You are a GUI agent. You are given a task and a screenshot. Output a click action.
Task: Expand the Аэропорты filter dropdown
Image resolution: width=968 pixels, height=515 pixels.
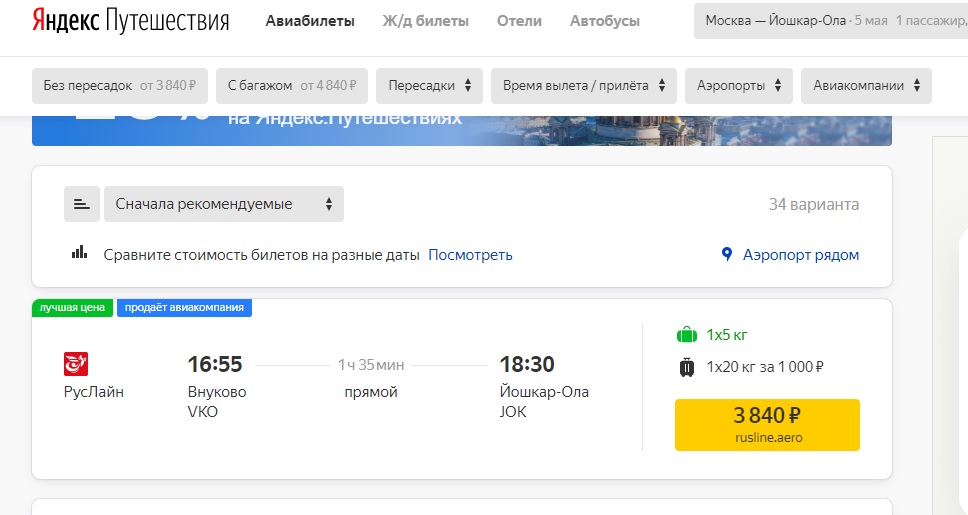pyautogui.click(x=738, y=86)
